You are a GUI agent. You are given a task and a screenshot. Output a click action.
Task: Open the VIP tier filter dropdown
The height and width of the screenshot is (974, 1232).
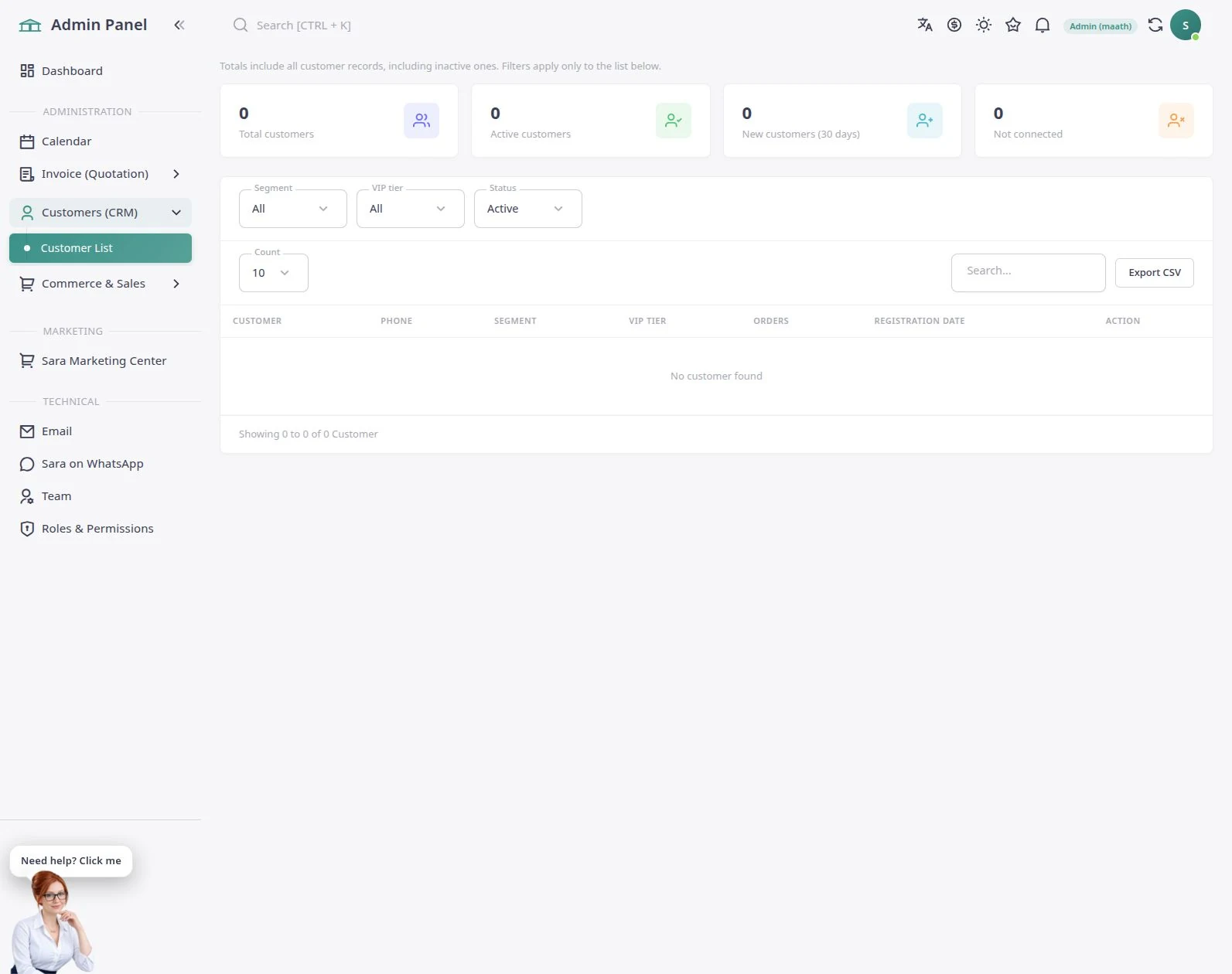pyautogui.click(x=411, y=209)
